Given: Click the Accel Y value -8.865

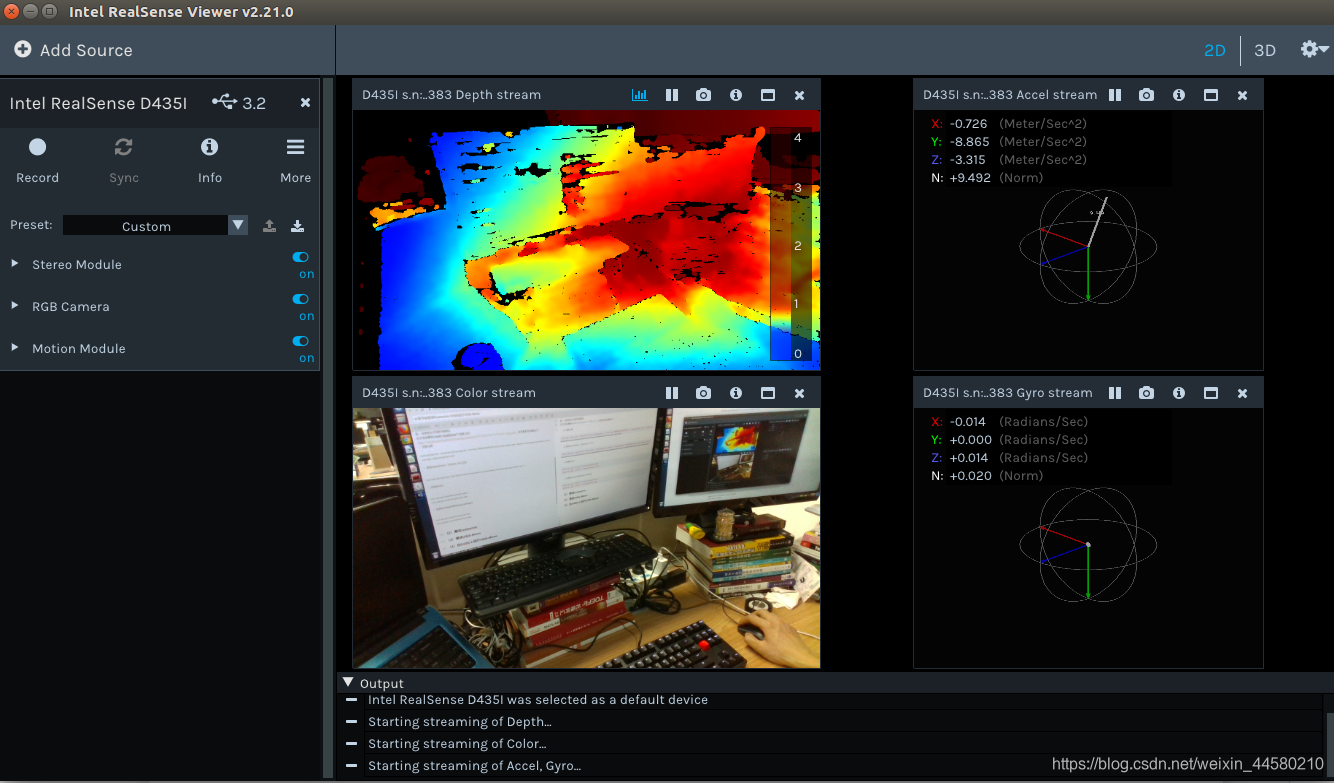Looking at the screenshot, I should tap(969, 142).
